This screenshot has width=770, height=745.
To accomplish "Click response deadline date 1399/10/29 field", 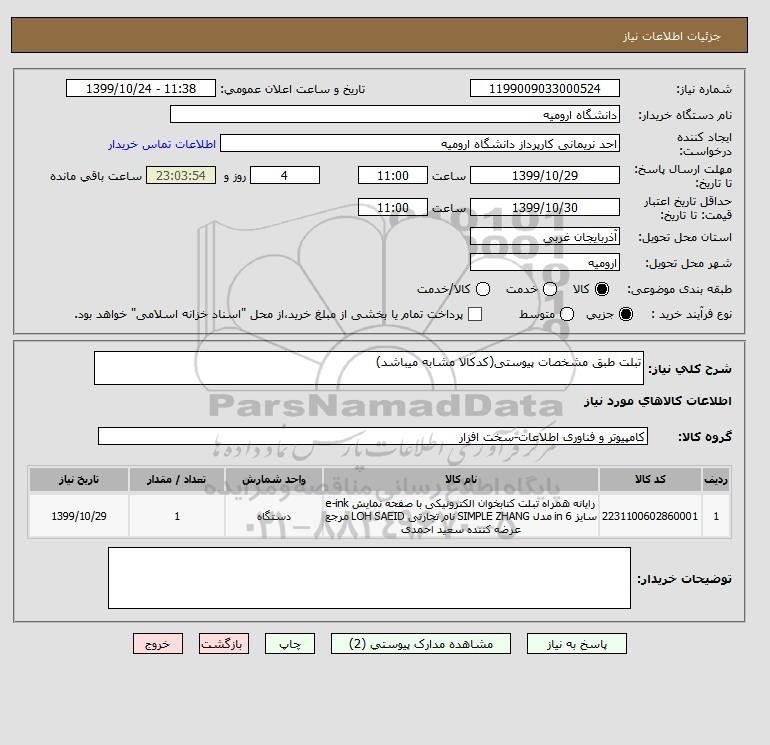I will click(x=545, y=175).
